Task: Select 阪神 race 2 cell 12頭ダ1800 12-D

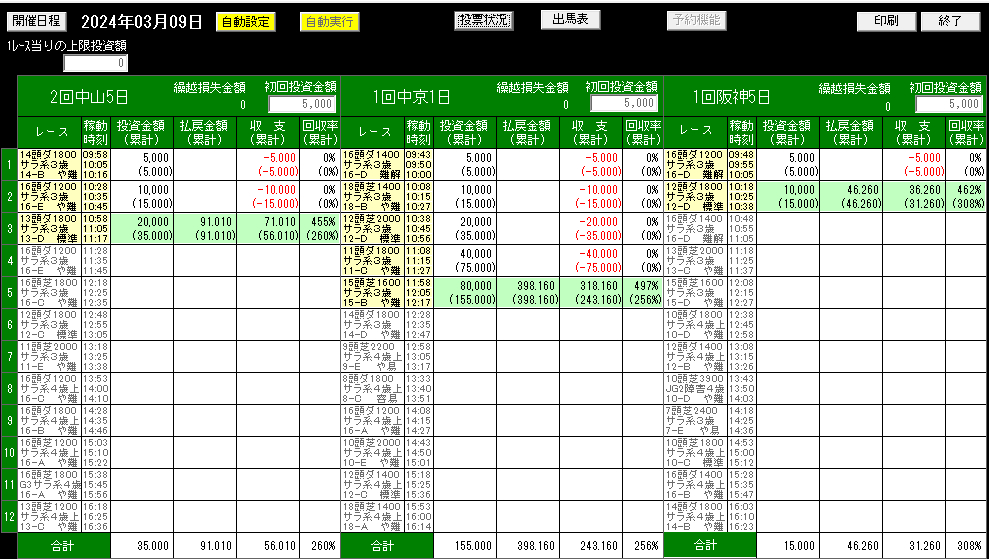Action: [696, 197]
